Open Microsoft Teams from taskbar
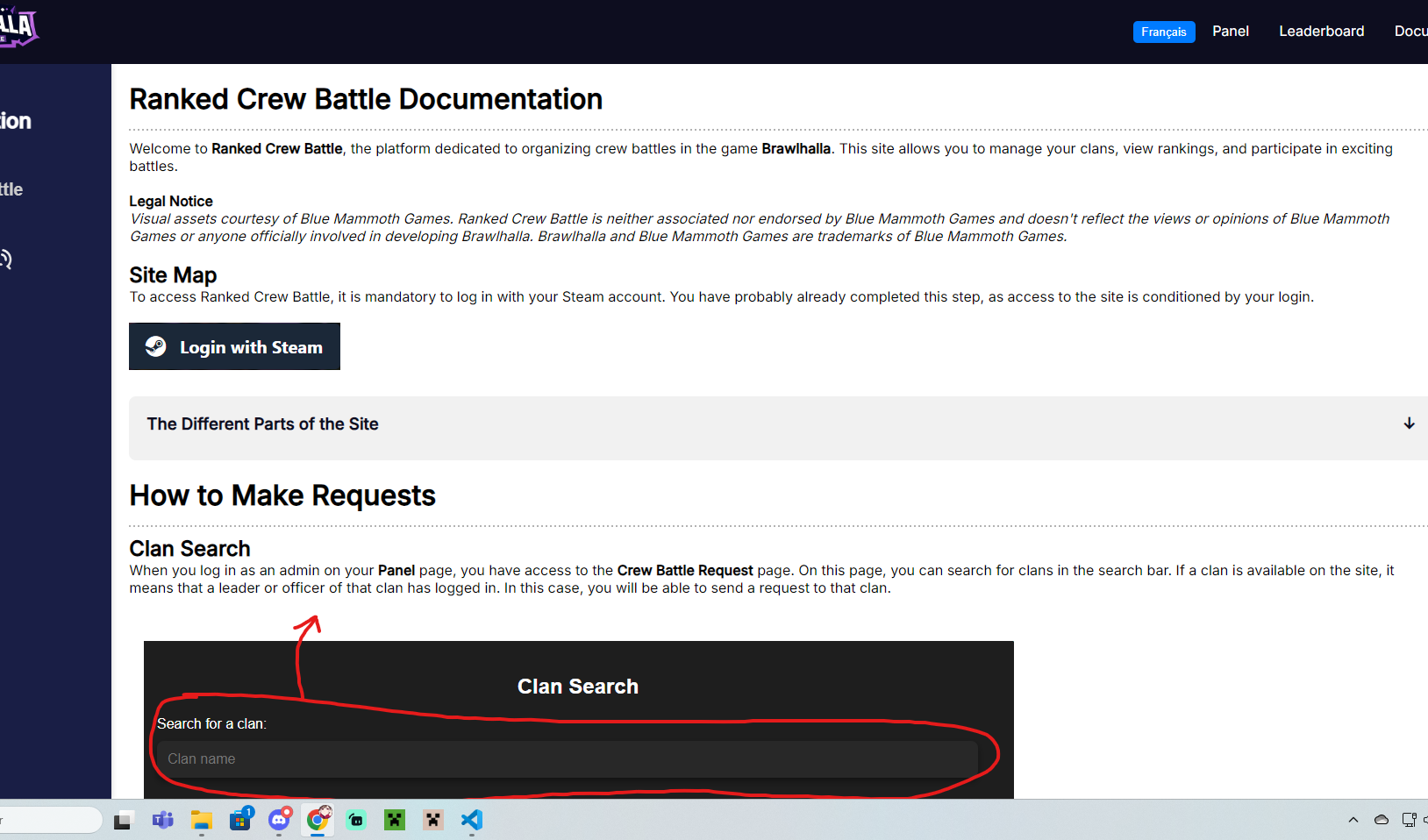The width and height of the screenshot is (1428, 840). (162, 820)
